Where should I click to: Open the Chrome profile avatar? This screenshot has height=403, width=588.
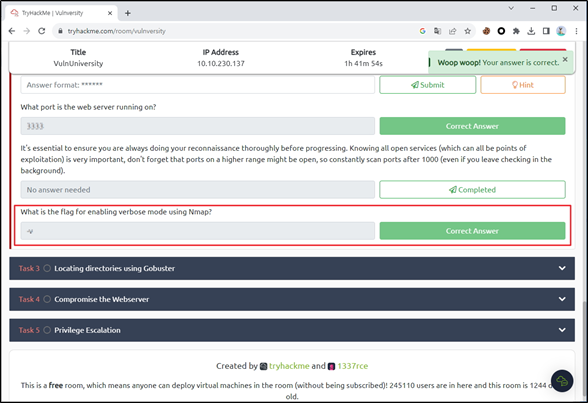[x=561, y=31]
